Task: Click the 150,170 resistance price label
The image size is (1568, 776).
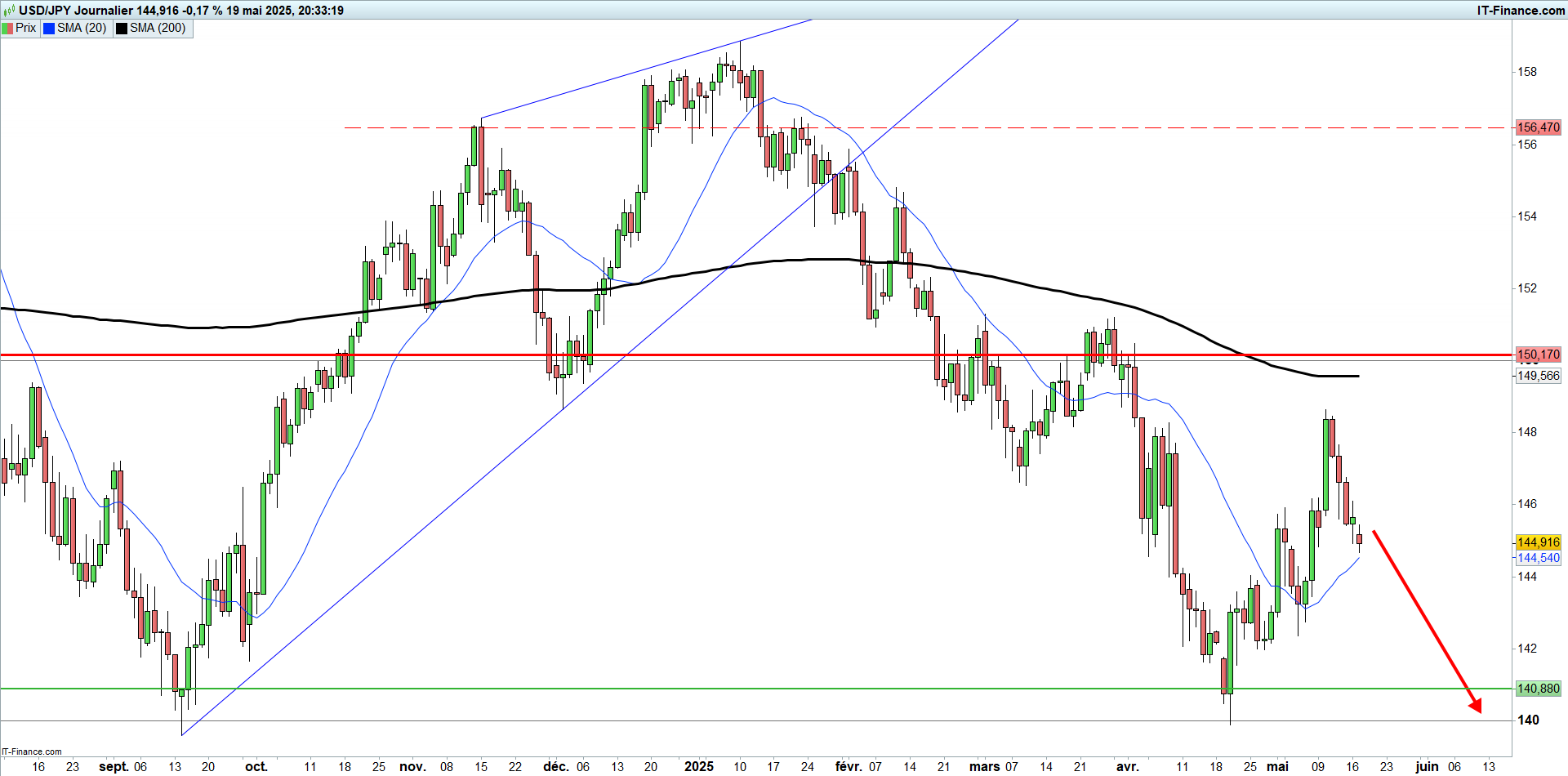Action: pyautogui.click(x=1538, y=355)
